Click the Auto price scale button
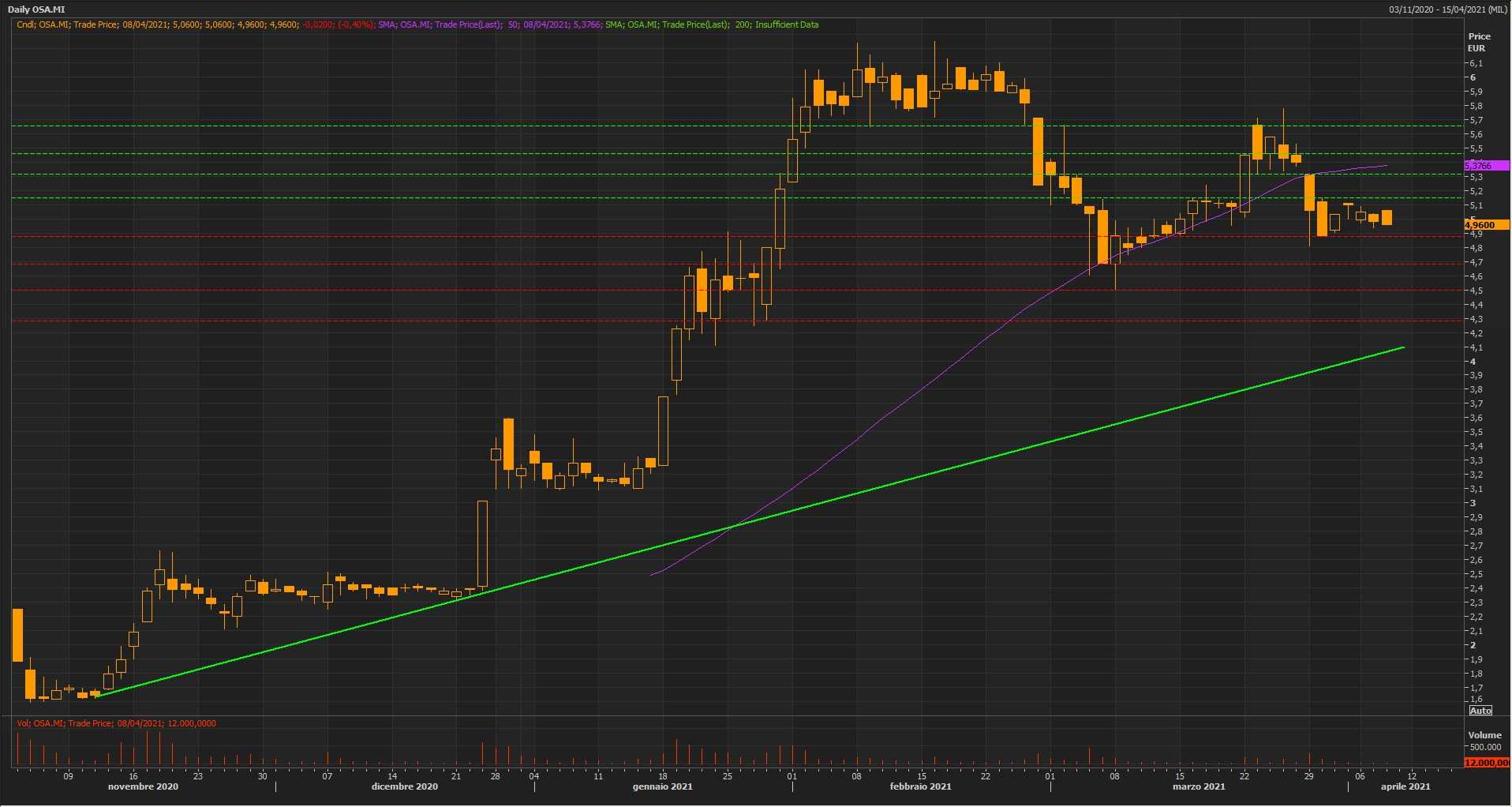The width and height of the screenshot is (1512, 807). 1480,711
